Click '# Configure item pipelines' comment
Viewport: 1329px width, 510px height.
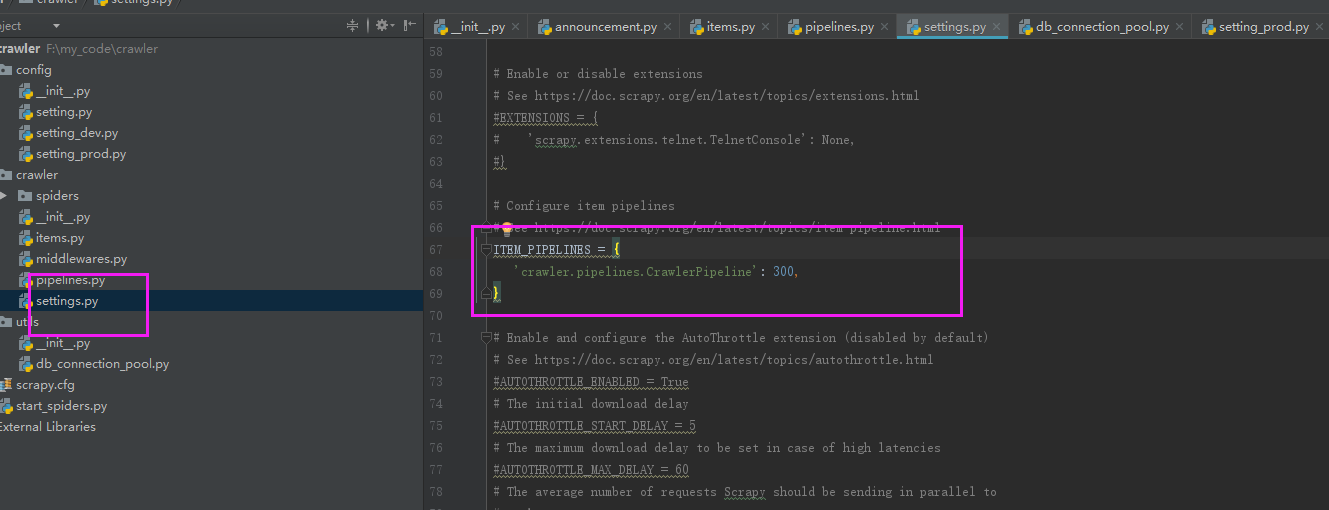pyautogui.click(x=584, y=206)
